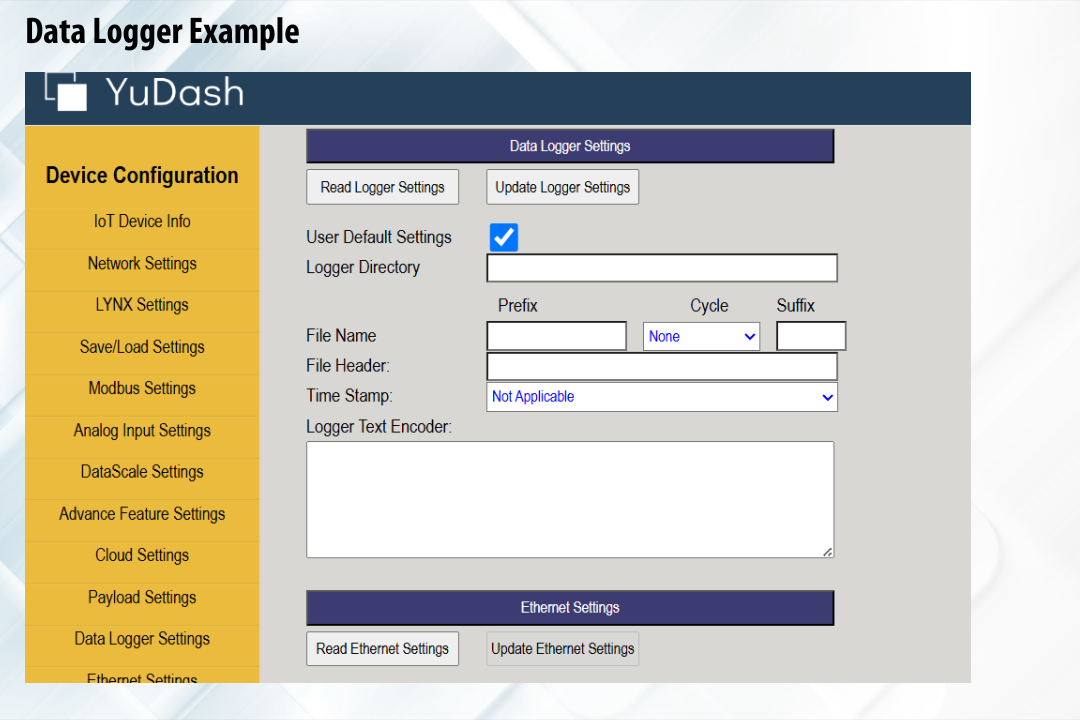Open Analog Input Settings page
The height and width of the screenshot is (720, 1080).
click(142, 431)
